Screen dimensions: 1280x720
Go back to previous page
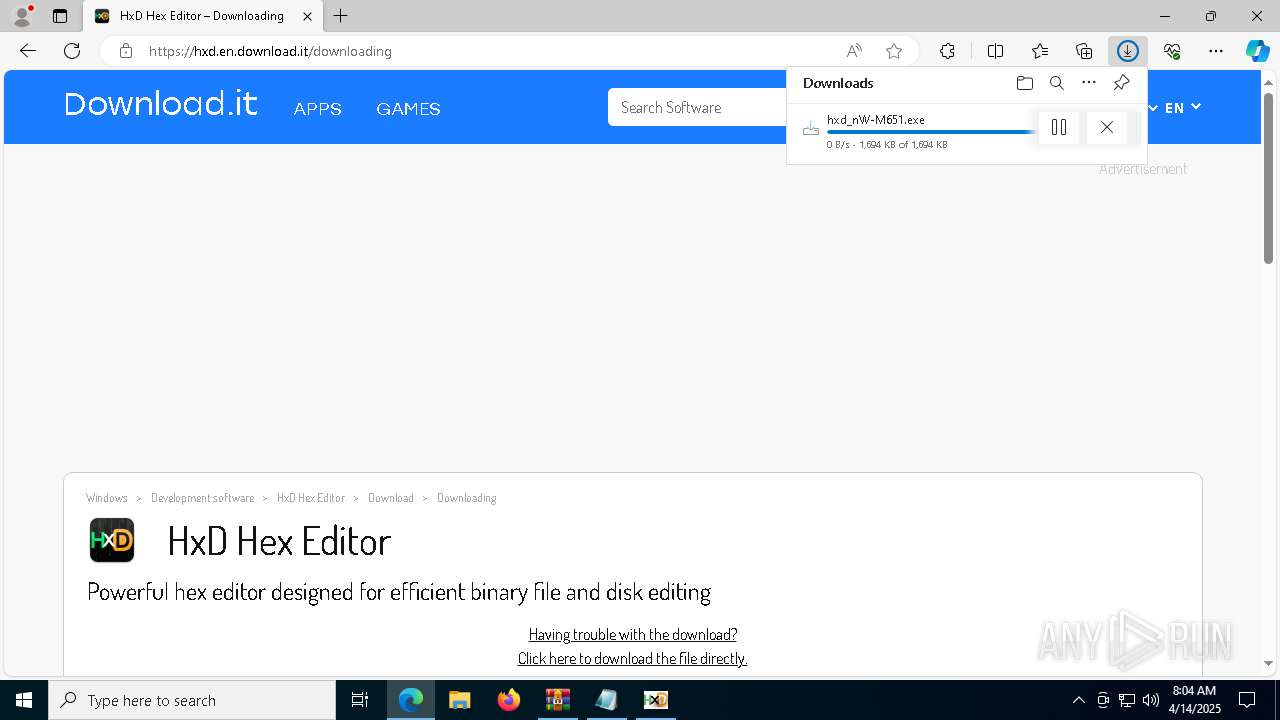(28, 51)
